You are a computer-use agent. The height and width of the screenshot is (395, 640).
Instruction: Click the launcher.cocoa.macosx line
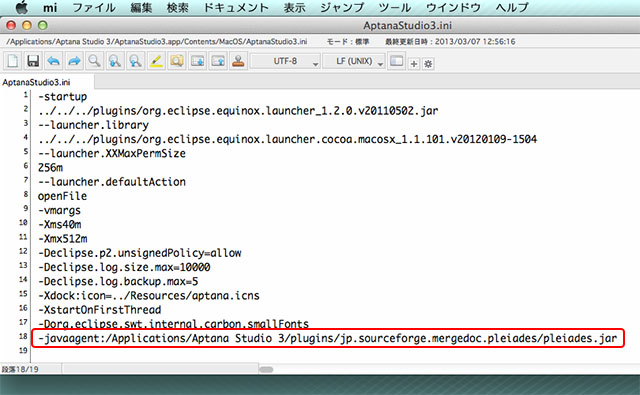287,139
